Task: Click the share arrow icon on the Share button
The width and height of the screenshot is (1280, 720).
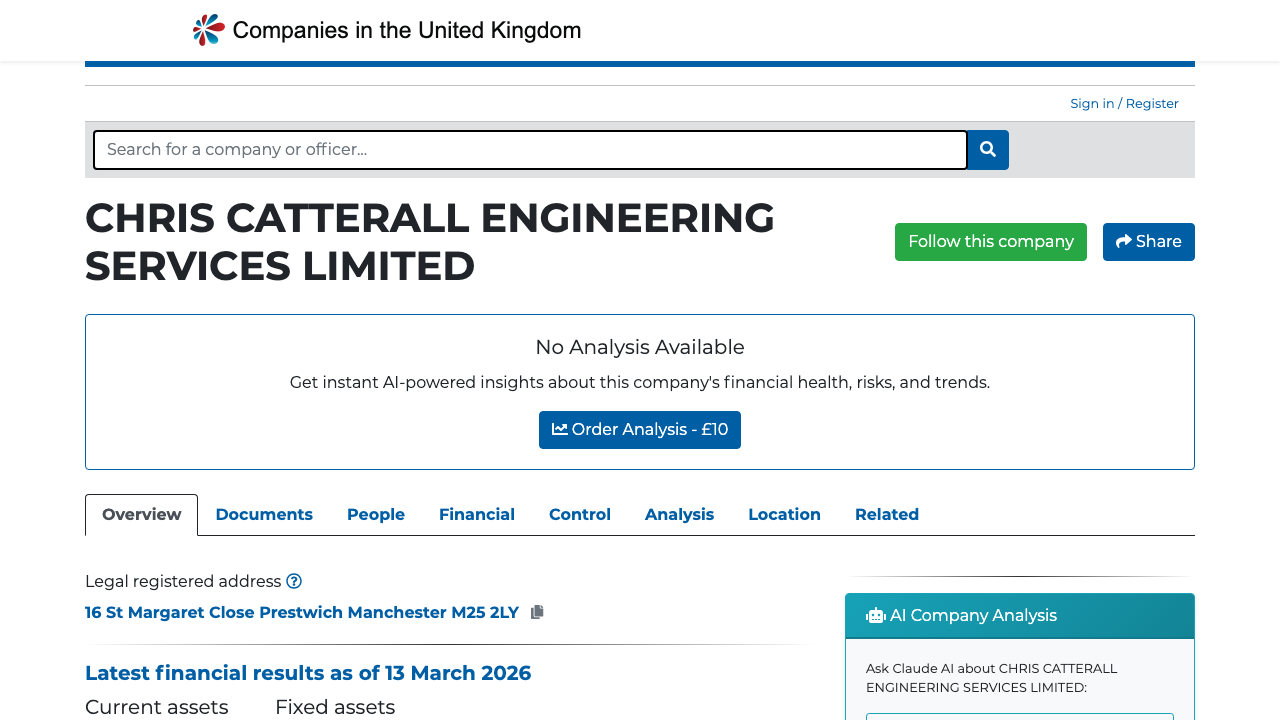Action: click(x=1125, y=241)
